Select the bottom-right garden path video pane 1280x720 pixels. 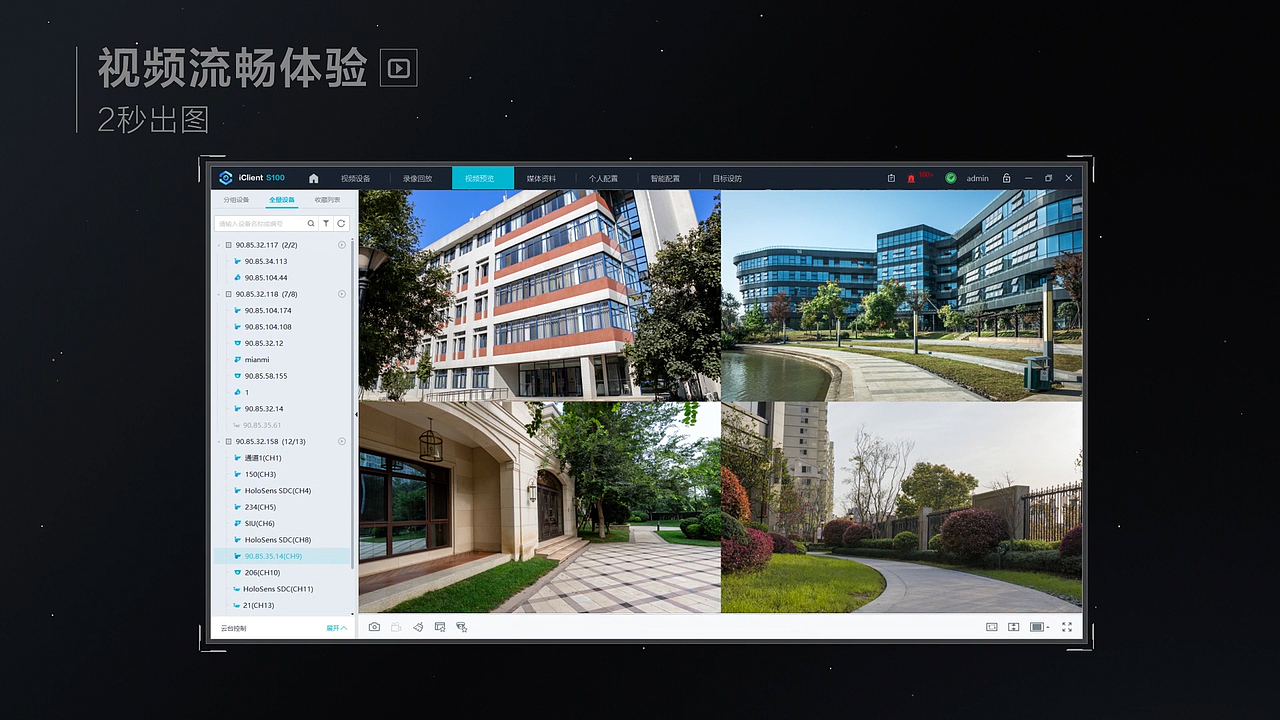(x=901, y=508)
